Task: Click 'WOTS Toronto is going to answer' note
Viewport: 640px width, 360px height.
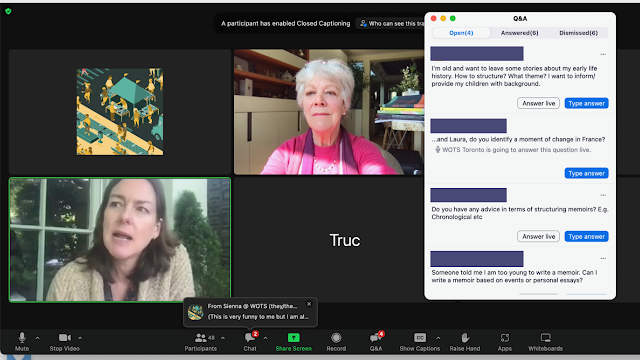Action: pos(513,150)
